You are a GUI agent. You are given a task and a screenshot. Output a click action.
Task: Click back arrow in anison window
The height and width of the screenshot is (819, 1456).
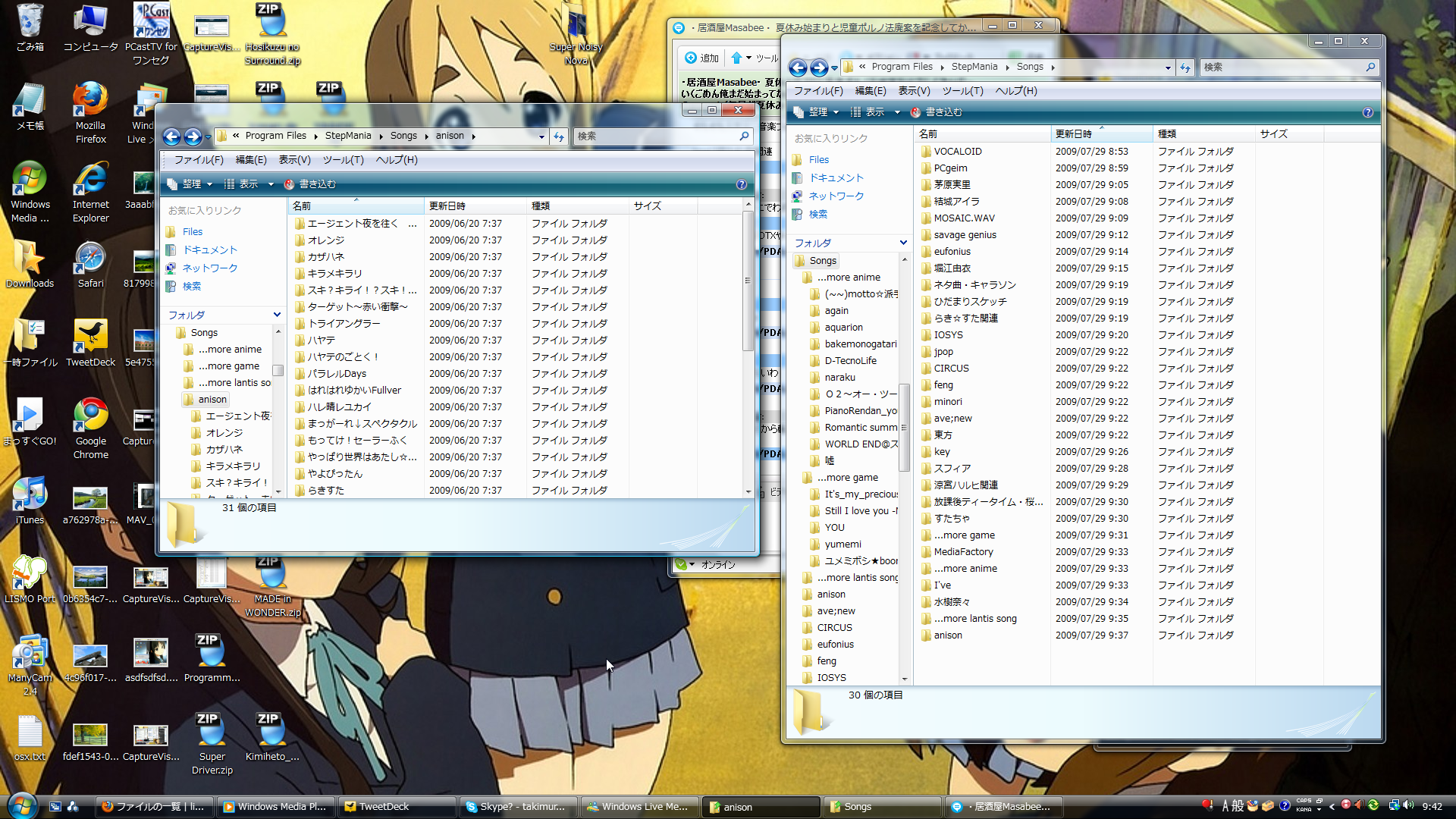tap(172, 136)
